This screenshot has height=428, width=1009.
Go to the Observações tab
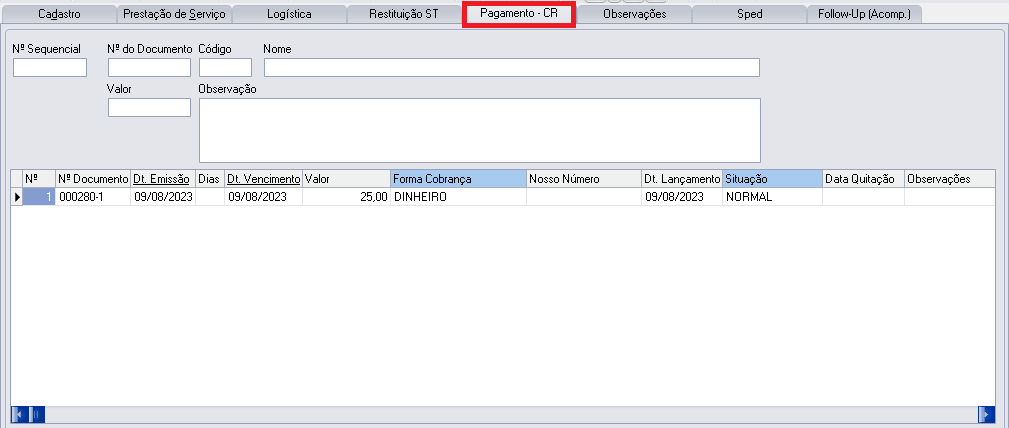click(634, 14)
